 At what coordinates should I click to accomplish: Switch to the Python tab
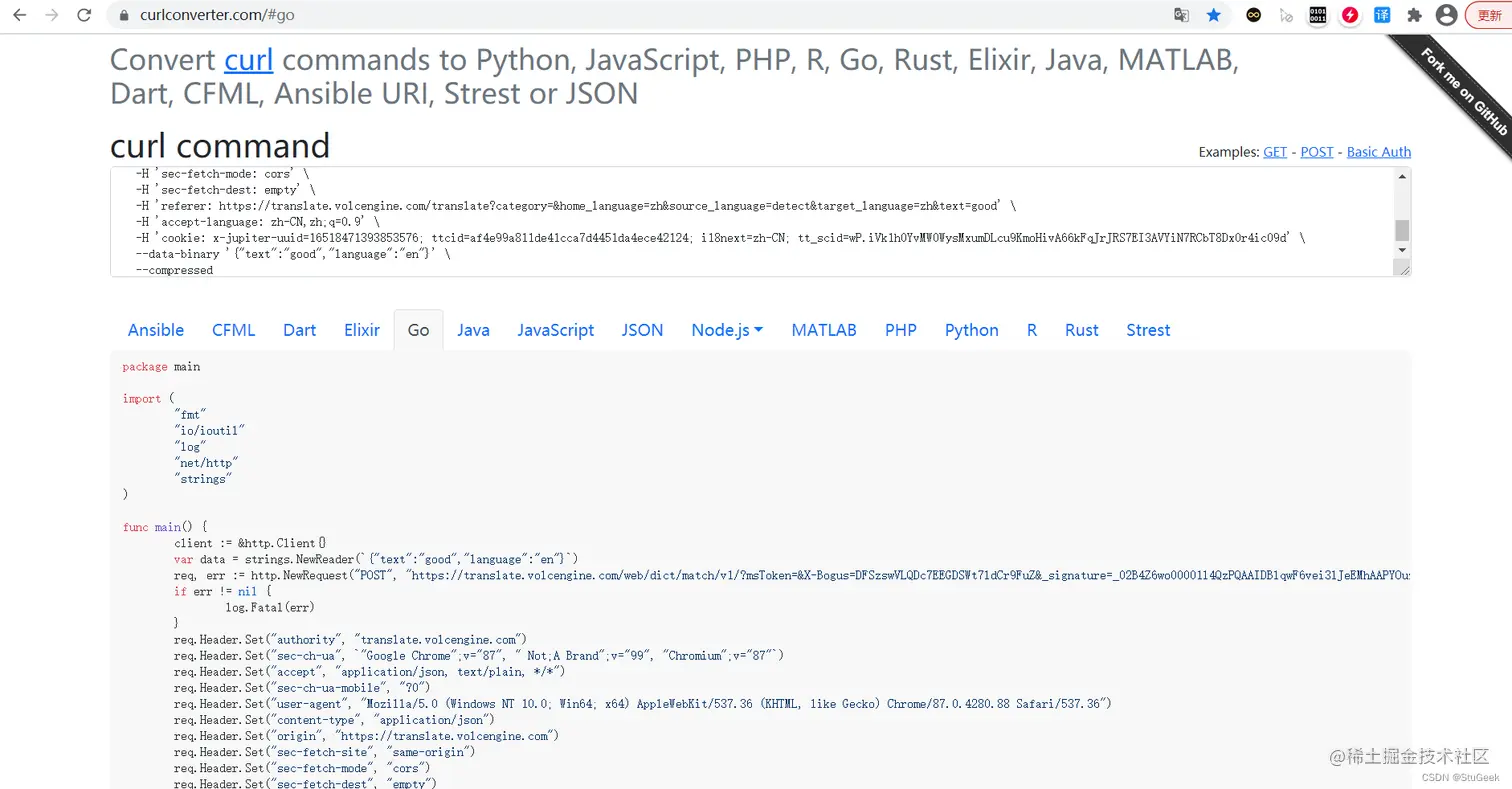972,330
